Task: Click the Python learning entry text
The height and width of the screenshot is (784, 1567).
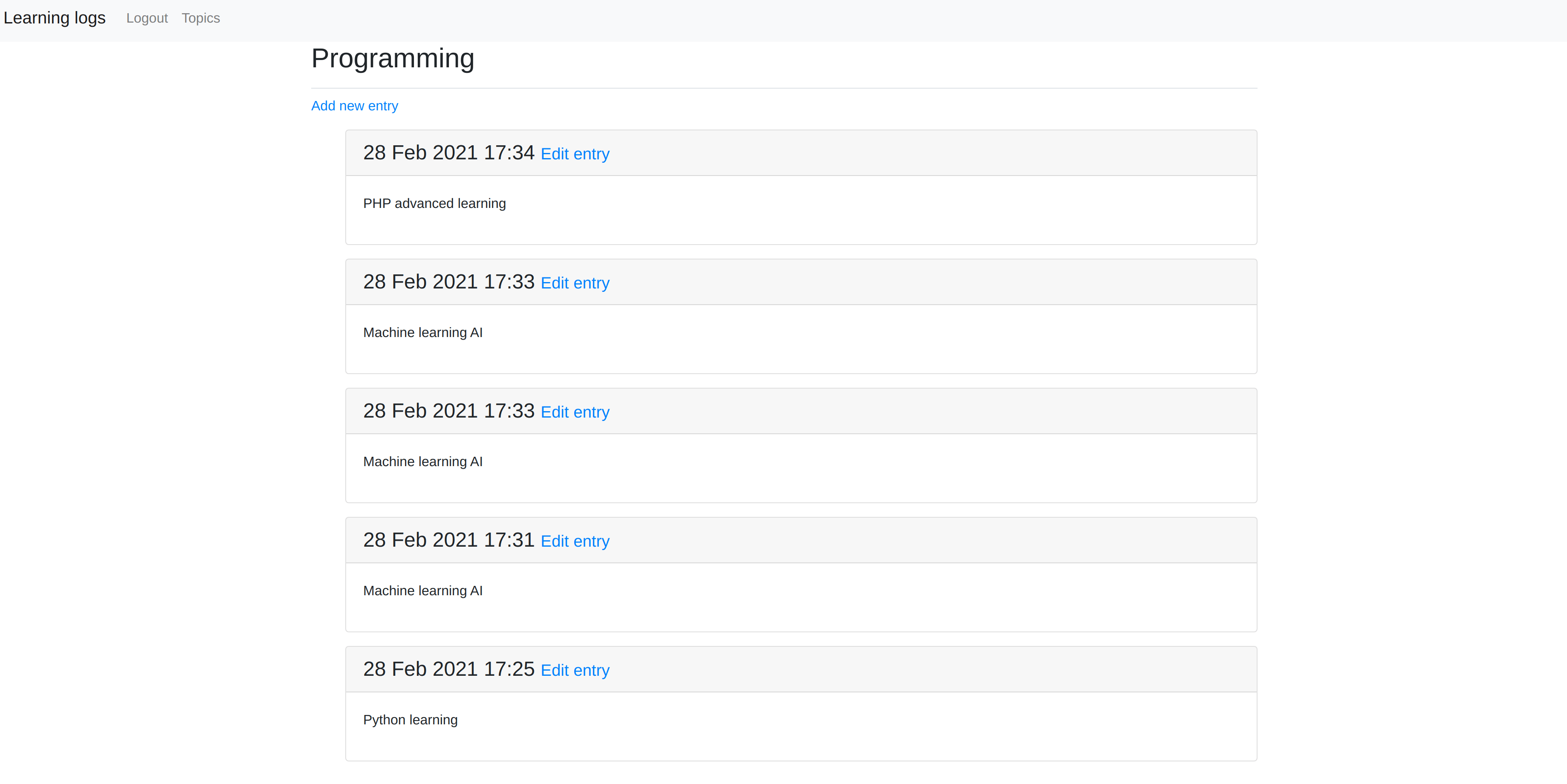Action: click(x=410, y=720)
